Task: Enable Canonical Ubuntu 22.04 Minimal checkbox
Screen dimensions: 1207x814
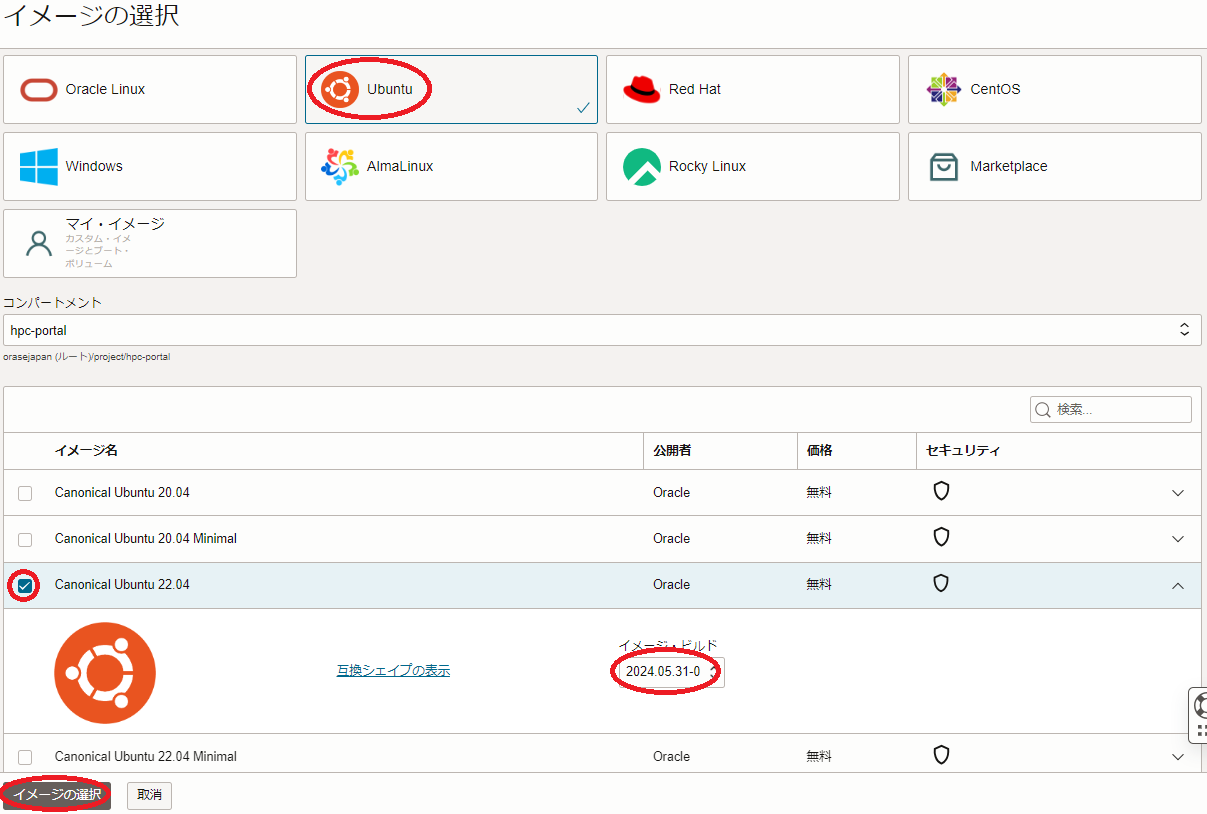Action: 25,757
